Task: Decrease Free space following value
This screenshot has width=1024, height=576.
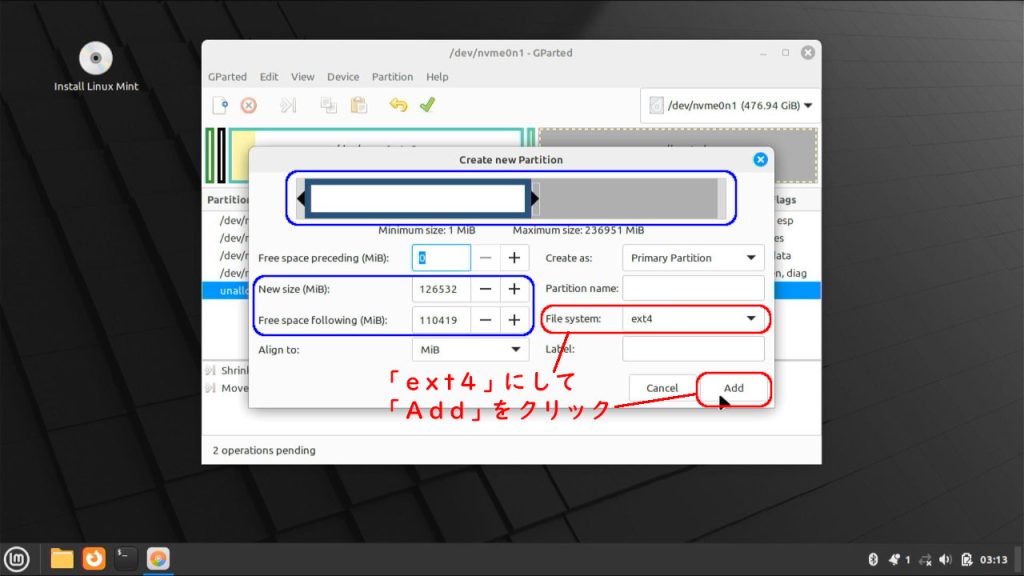Action: tap(485, 320)
